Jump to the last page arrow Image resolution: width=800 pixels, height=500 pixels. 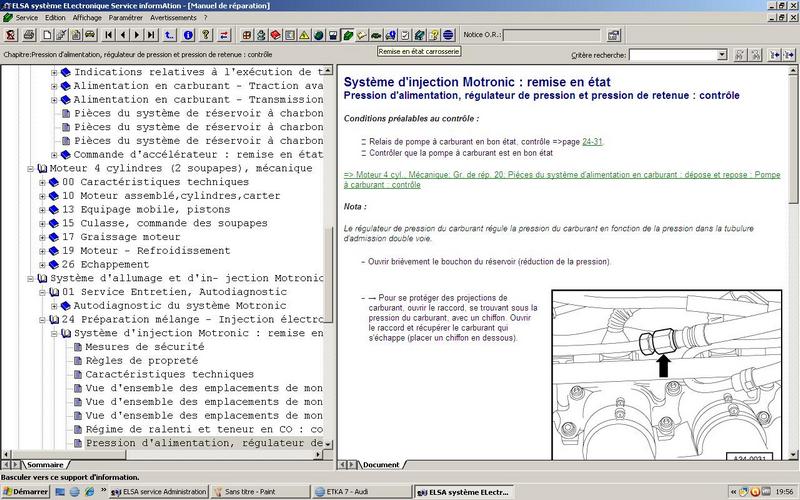tap(151, 35)
